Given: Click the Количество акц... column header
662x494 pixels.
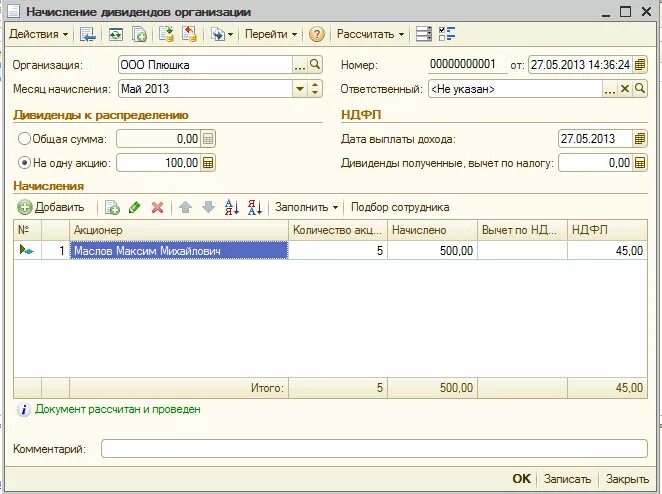Looking at the screenshot, I should pos(338,230).
